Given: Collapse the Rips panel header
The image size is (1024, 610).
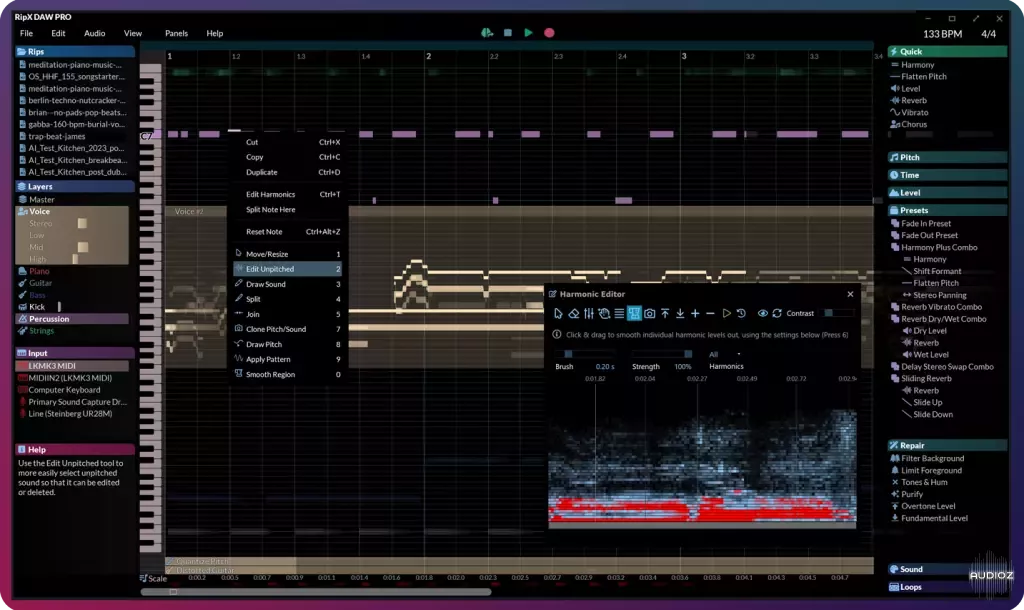Looking at the screenshot, I should click(74, 52).
